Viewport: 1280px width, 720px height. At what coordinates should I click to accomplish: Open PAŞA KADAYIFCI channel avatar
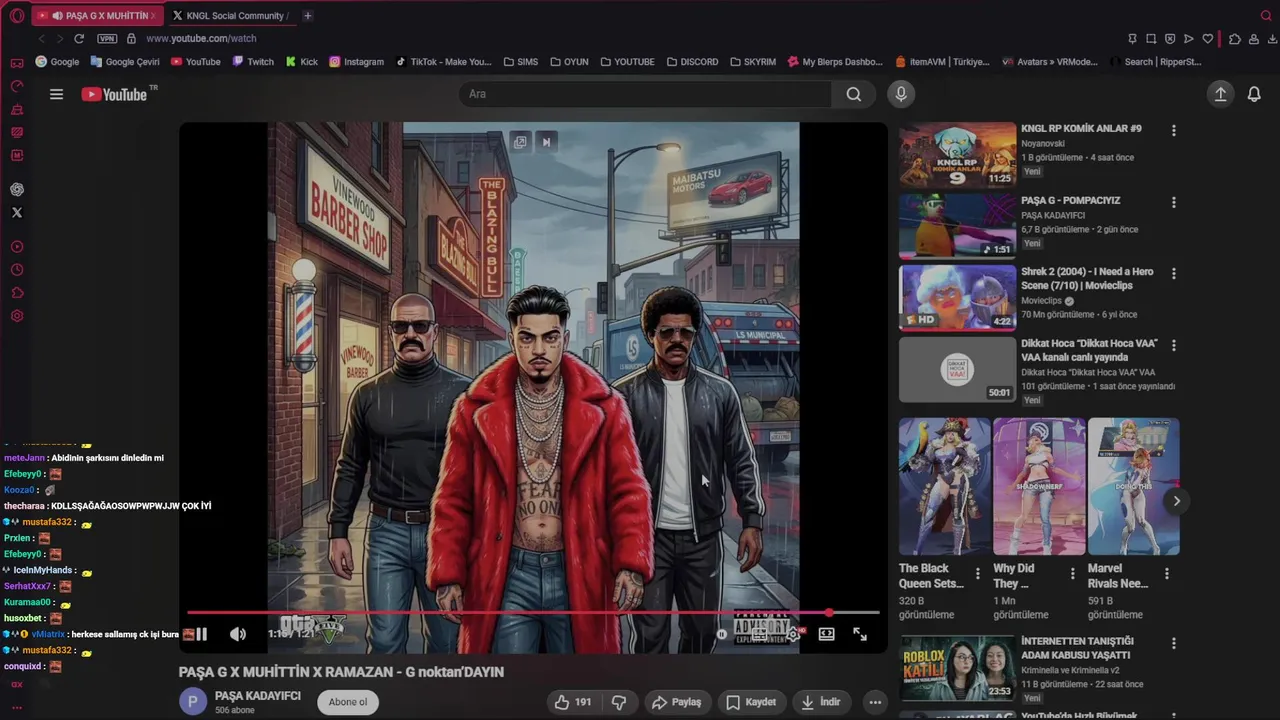tap(193, 702)
